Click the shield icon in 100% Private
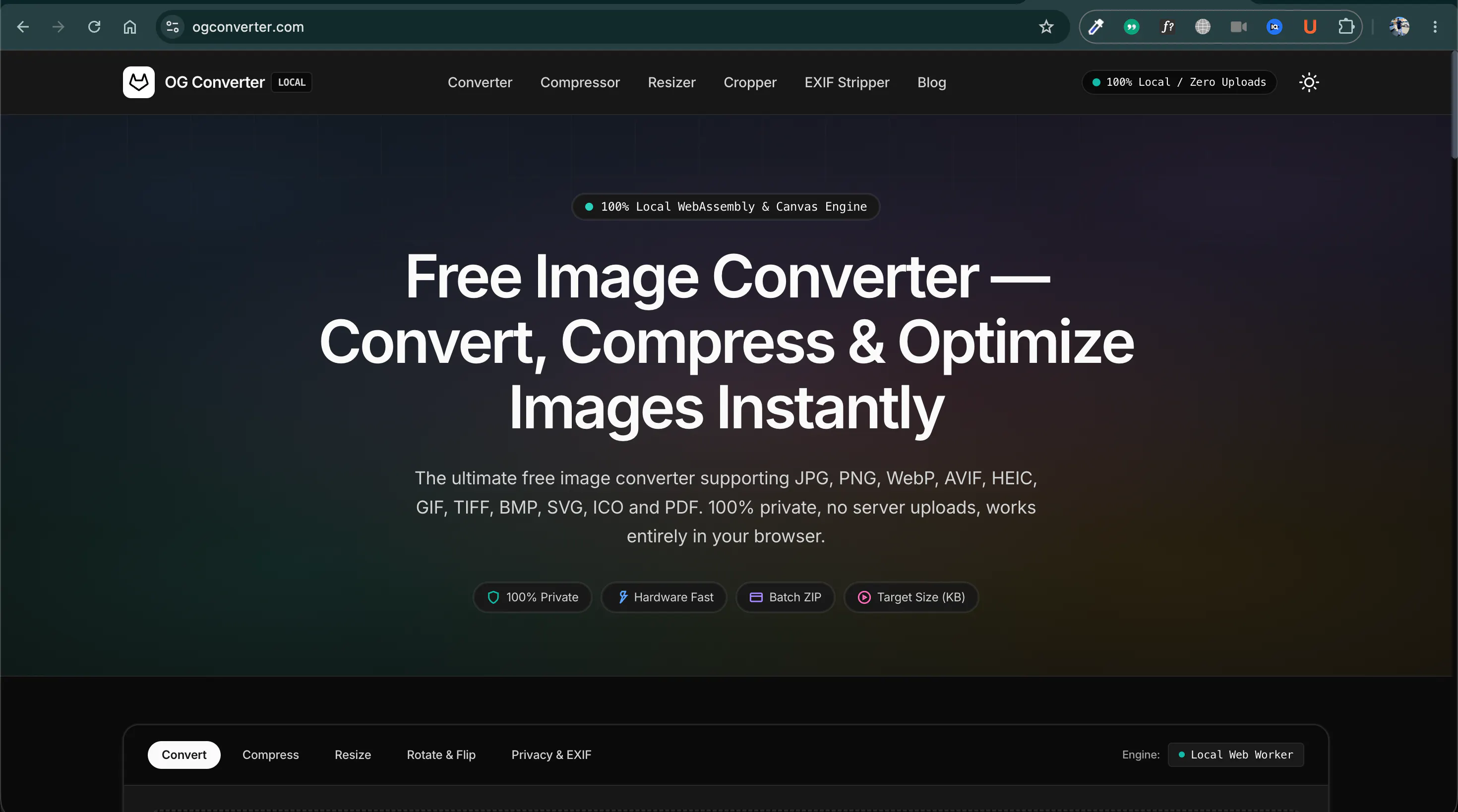1458x812 pixels. (493, 597)
